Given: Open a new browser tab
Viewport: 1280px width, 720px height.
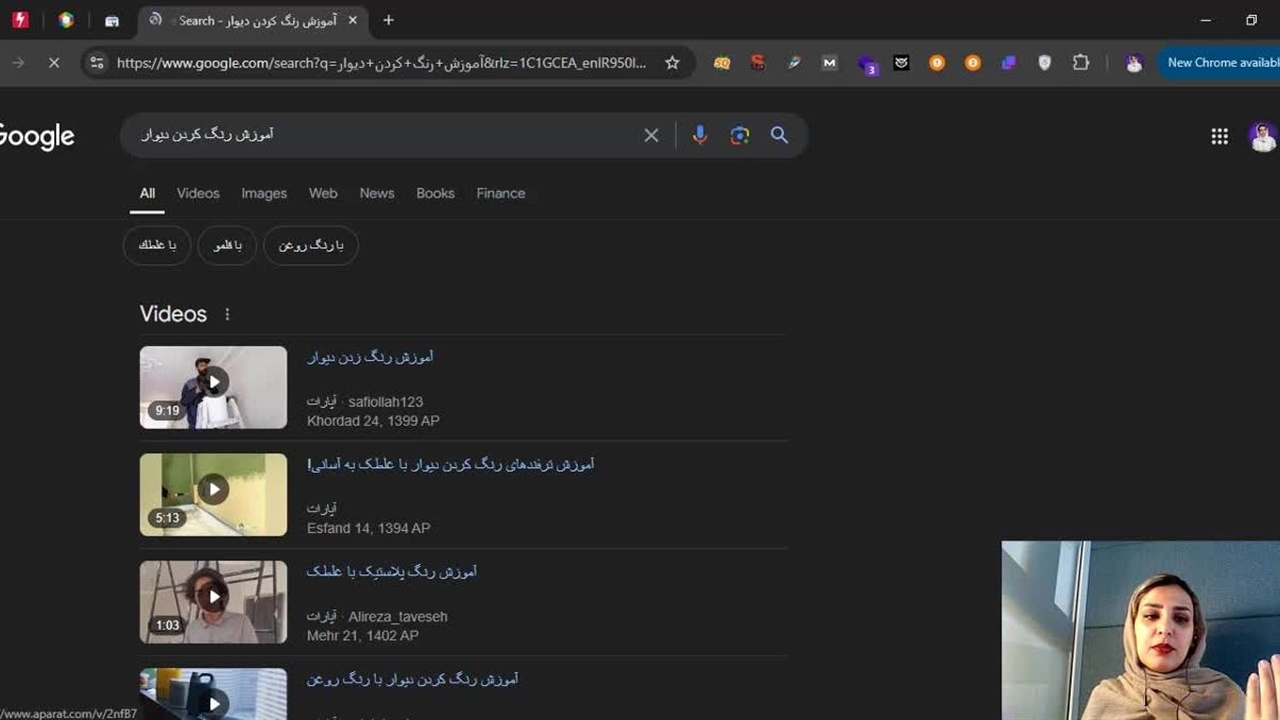Looking at the screenshot, I should coord(388,20).
